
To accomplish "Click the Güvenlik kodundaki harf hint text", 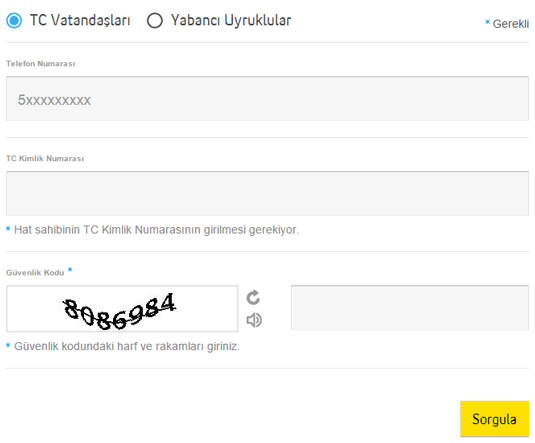I will point(127,346).
